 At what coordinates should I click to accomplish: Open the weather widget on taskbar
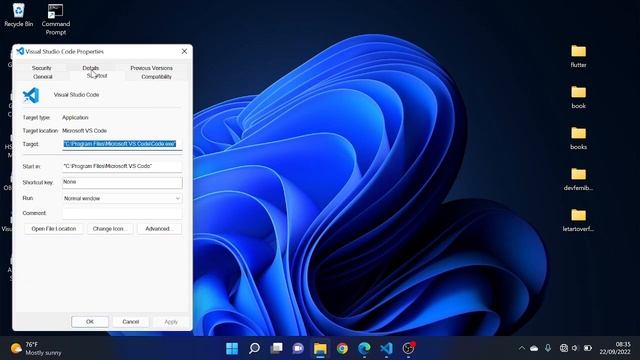point(36,349)
